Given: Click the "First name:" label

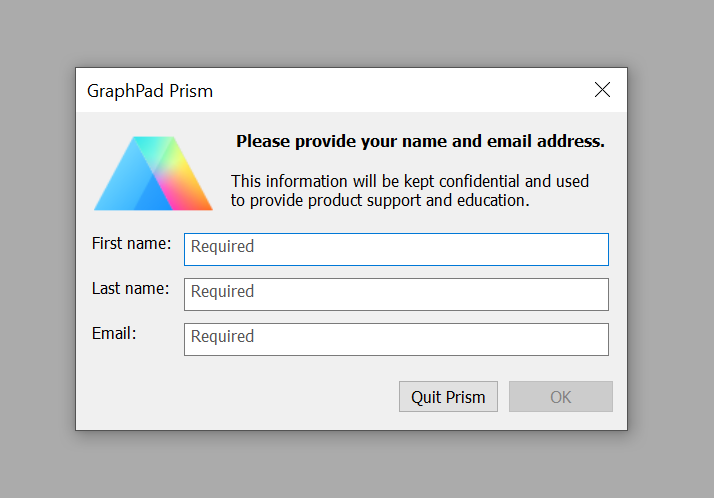Looking at the screenshot, I should [131, 243].
